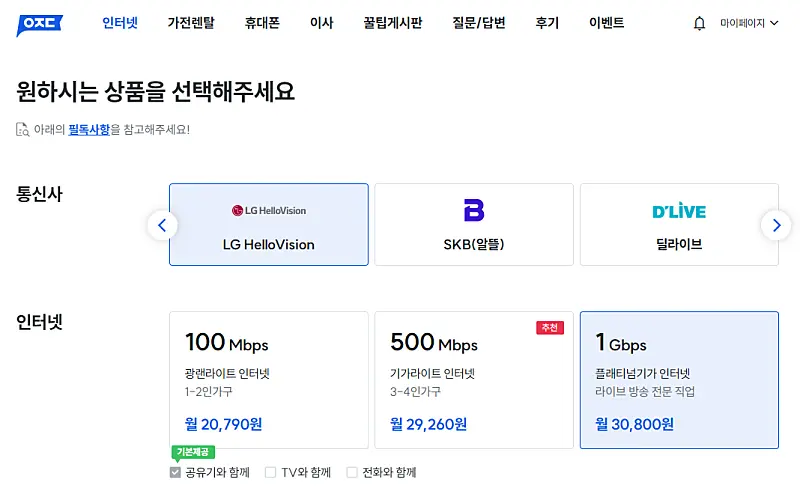Viewport: 800px width, 500px height.
Task: Select the 100 Mbps 광랜라이트 plan
Action: coord(268,379)
